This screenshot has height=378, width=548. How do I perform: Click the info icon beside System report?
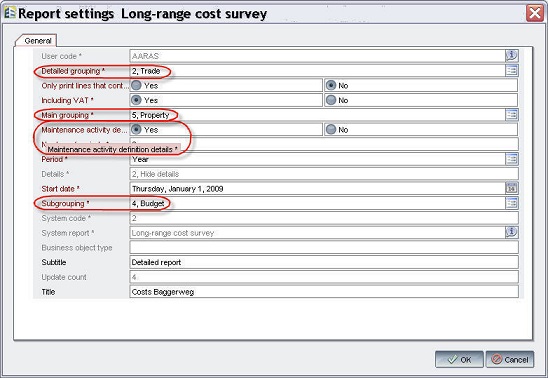512,232
